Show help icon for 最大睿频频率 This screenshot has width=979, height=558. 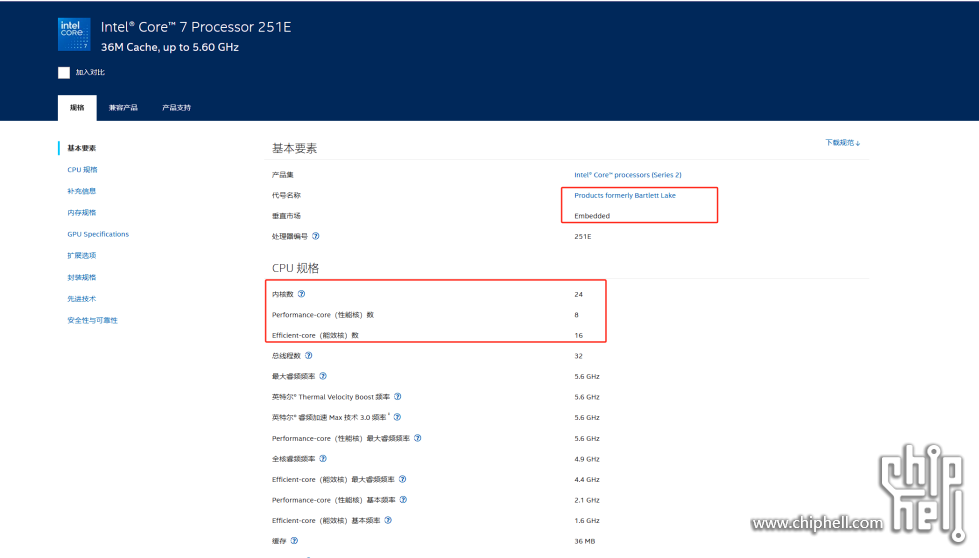[323, 376]
